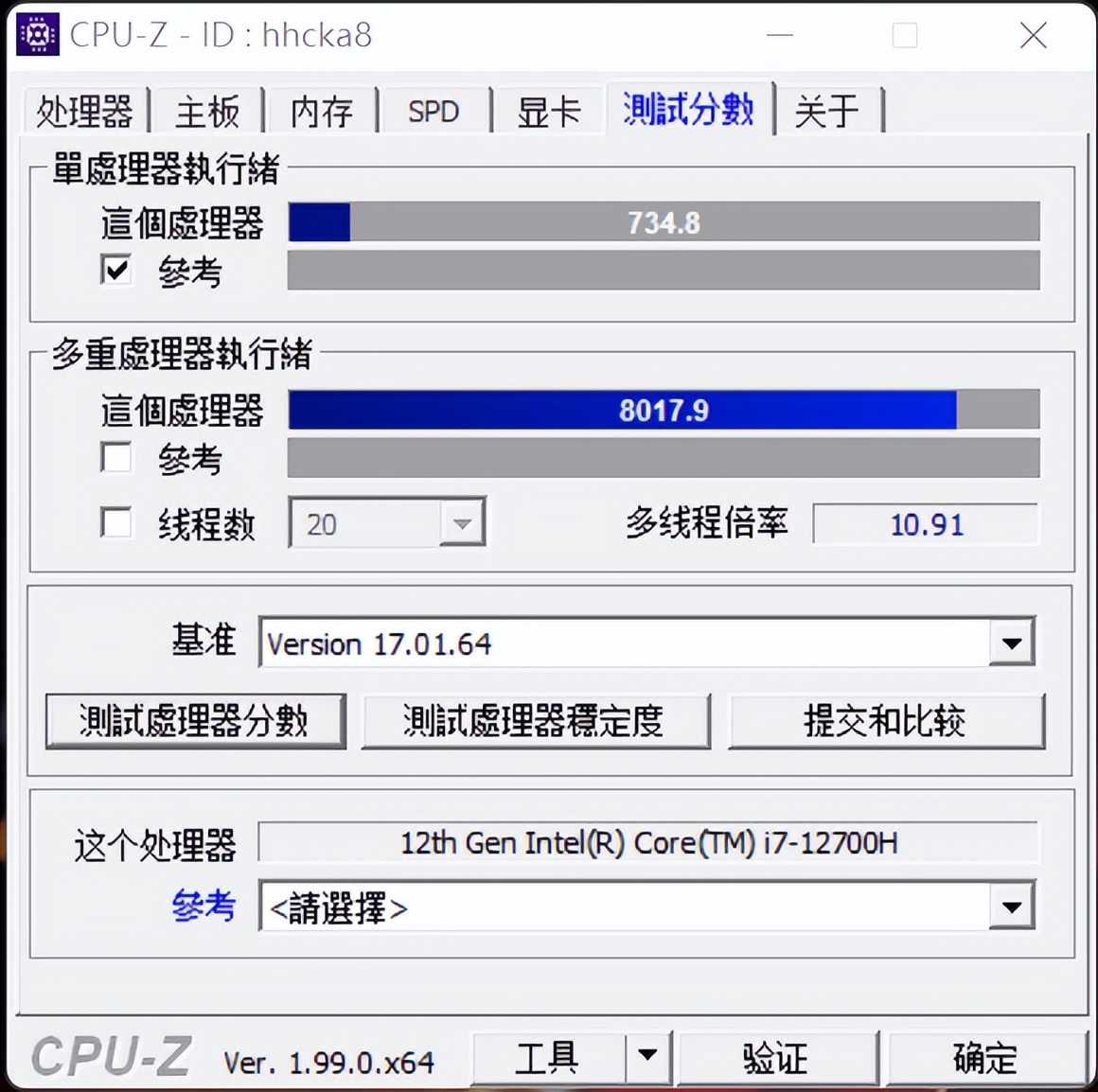Uncheck the 参考 box under 單處理器执行绪
1098x1092 pixels.
[x=115, y=271]
